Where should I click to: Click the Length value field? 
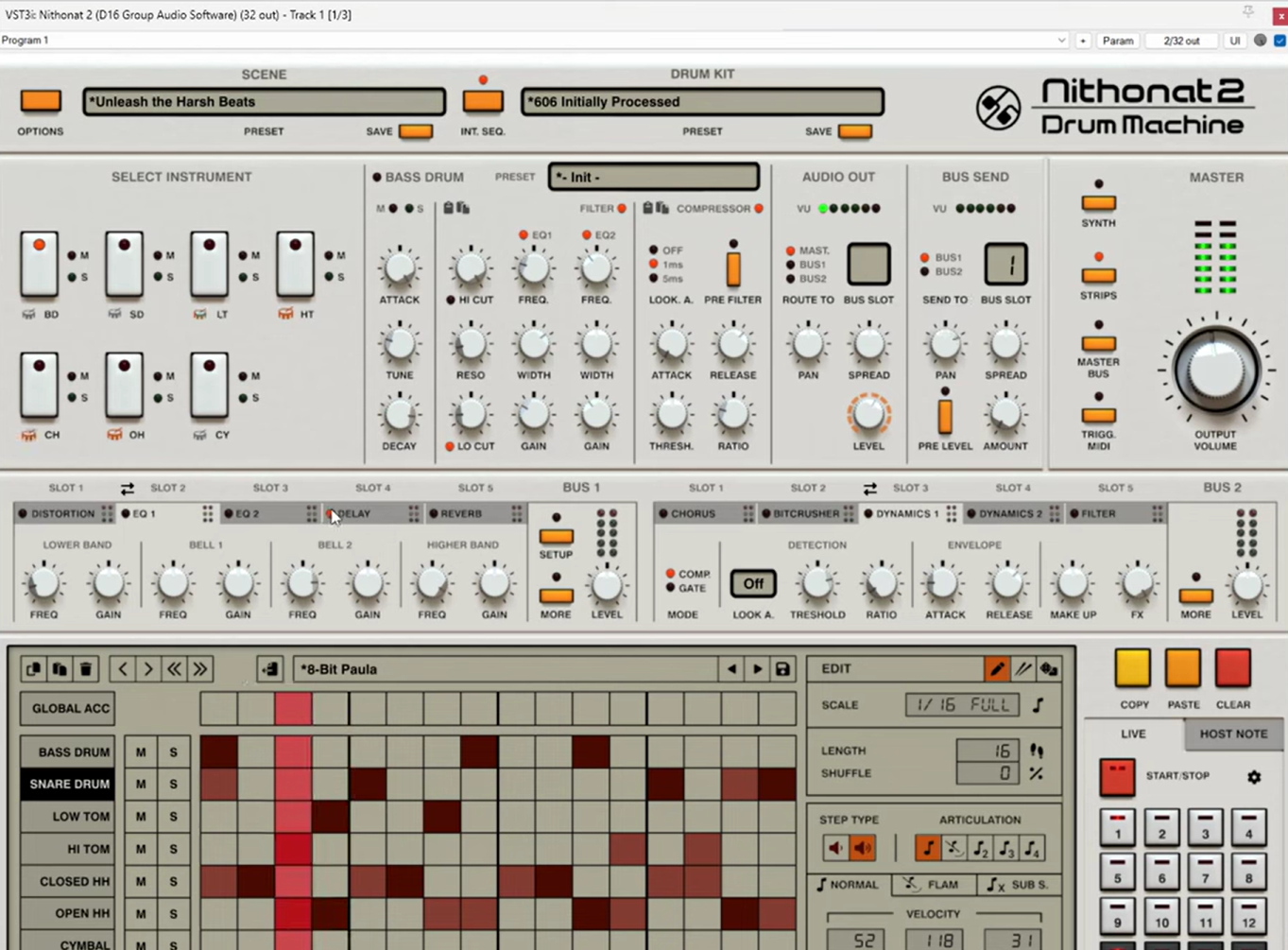click(987, 751)
